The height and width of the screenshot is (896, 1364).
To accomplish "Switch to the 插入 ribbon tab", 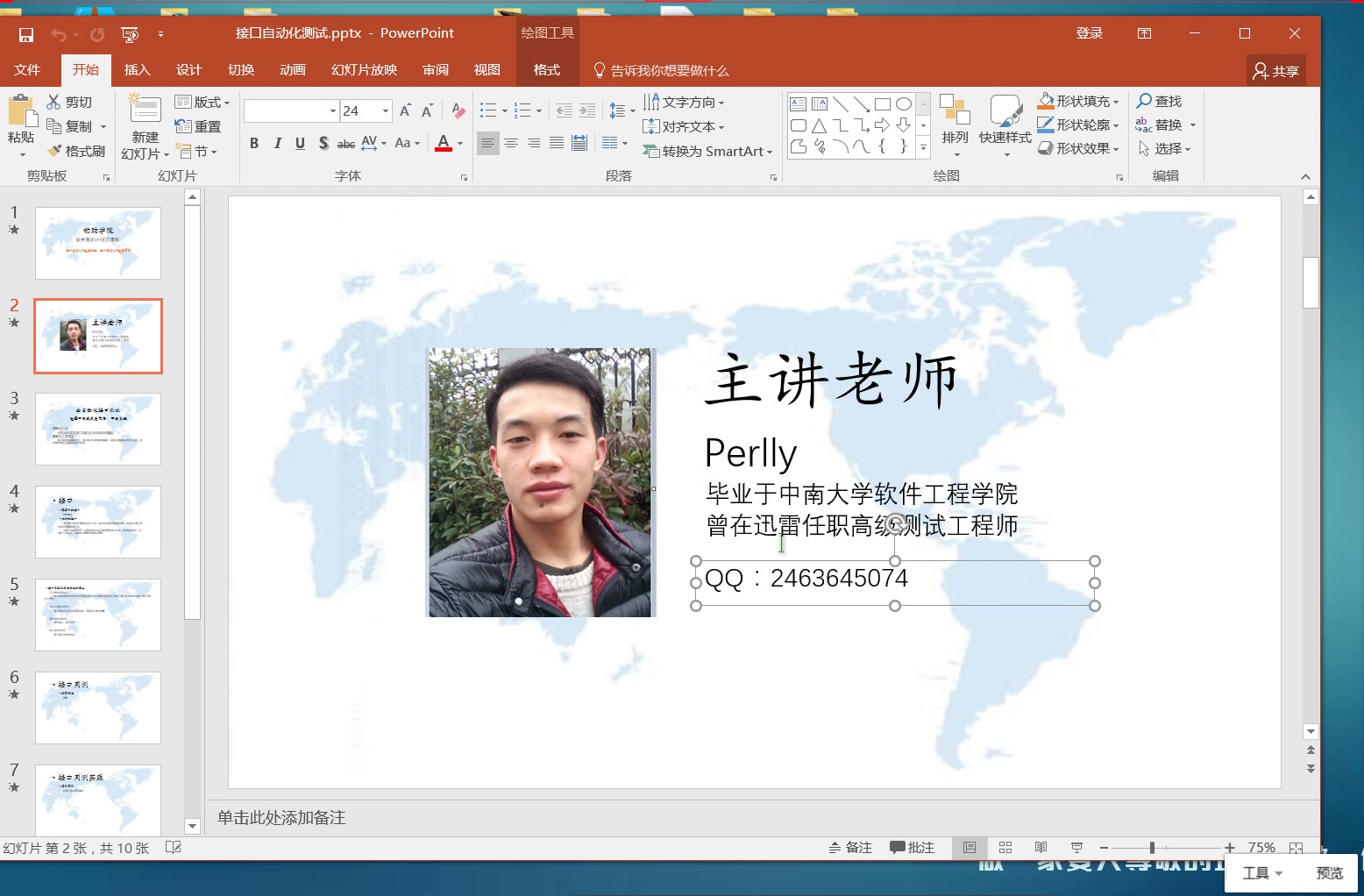I will click(x=137, y=70).
